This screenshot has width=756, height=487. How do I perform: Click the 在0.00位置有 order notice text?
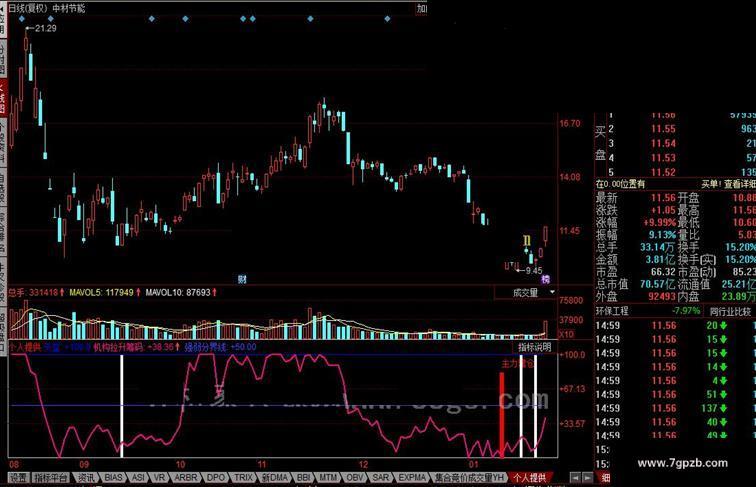click(620, 184)
